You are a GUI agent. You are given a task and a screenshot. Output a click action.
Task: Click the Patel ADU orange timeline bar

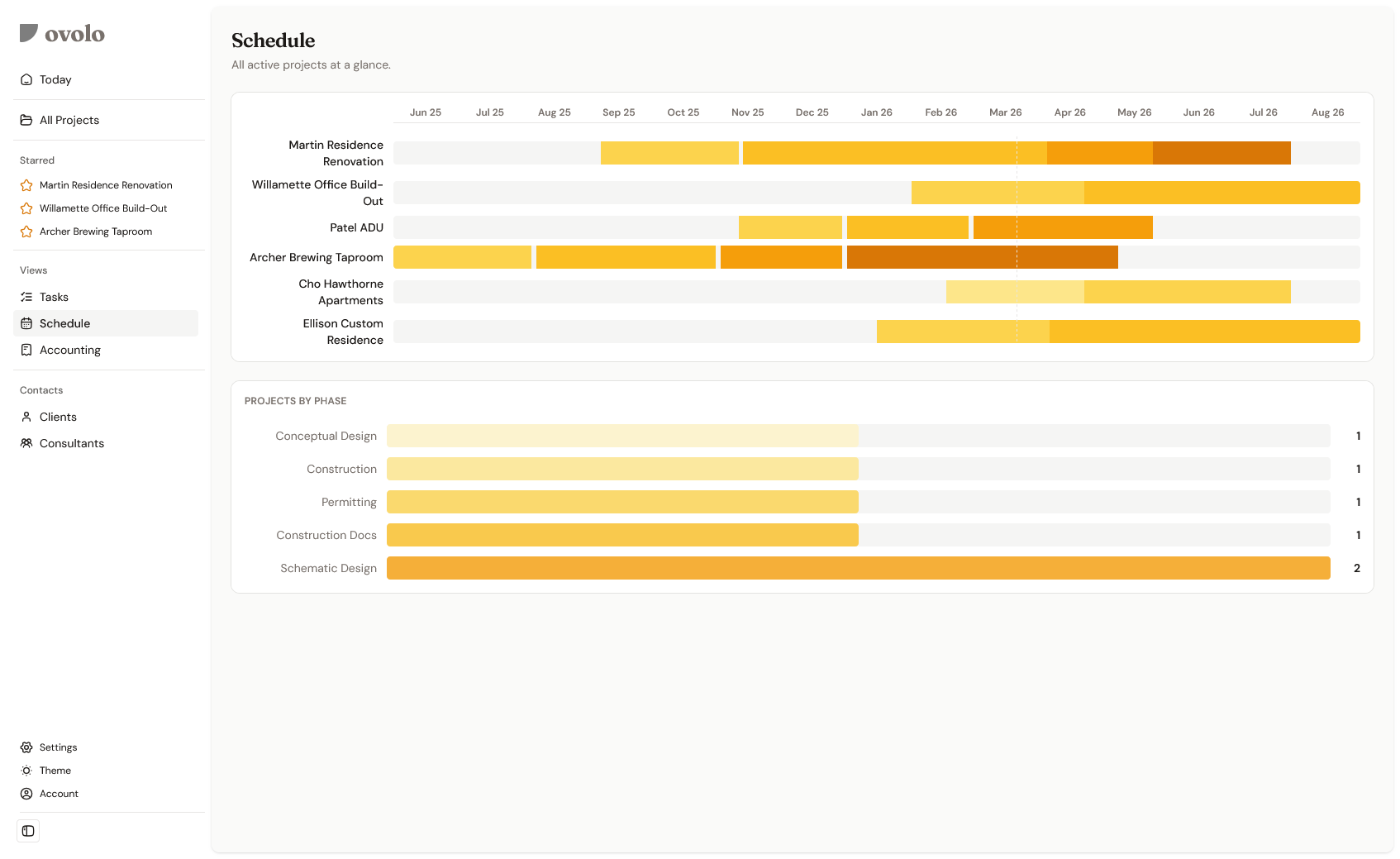[x=1063, y=227]
